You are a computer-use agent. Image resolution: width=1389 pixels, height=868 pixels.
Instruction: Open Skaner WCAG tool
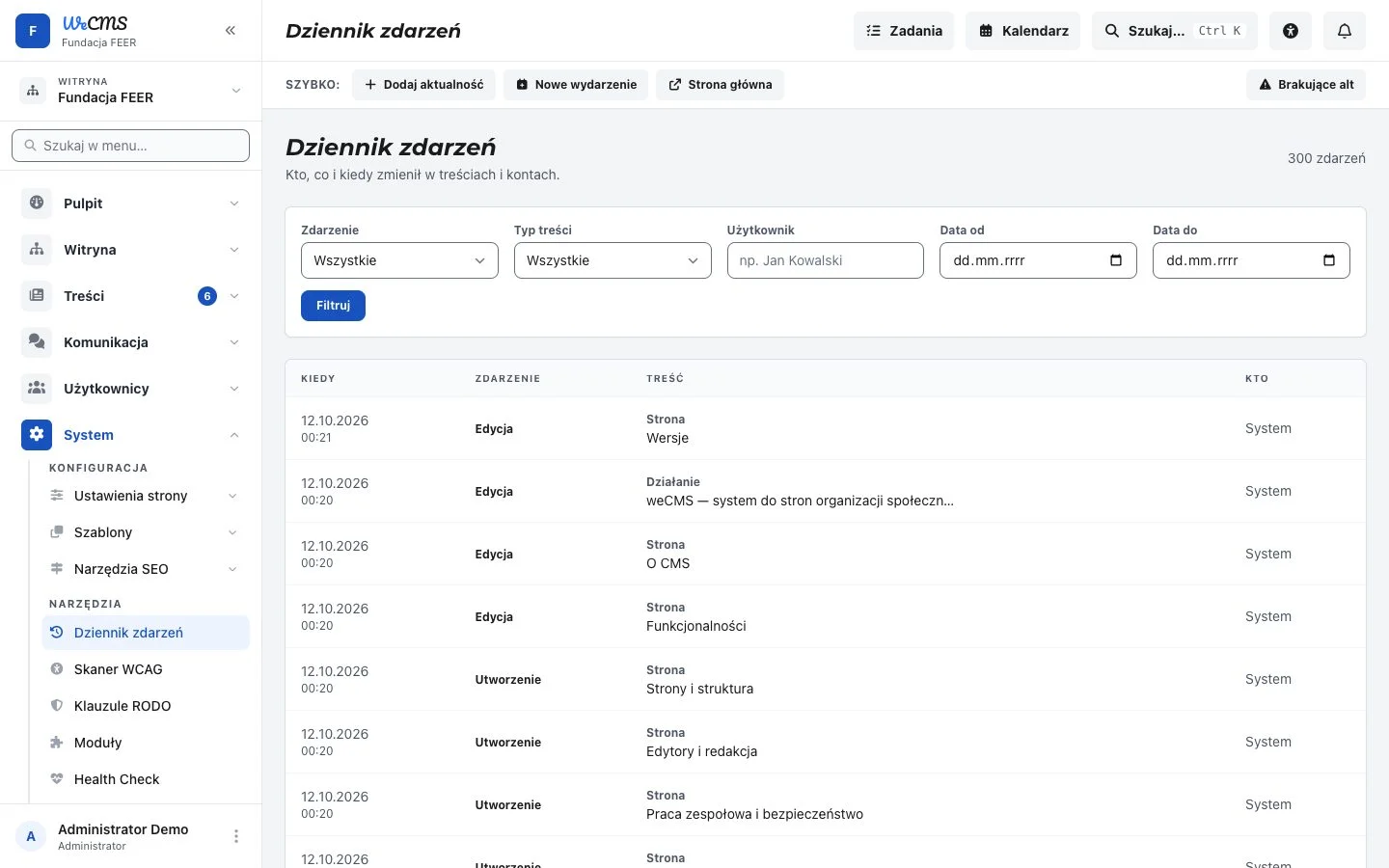(x=146, y=669)
